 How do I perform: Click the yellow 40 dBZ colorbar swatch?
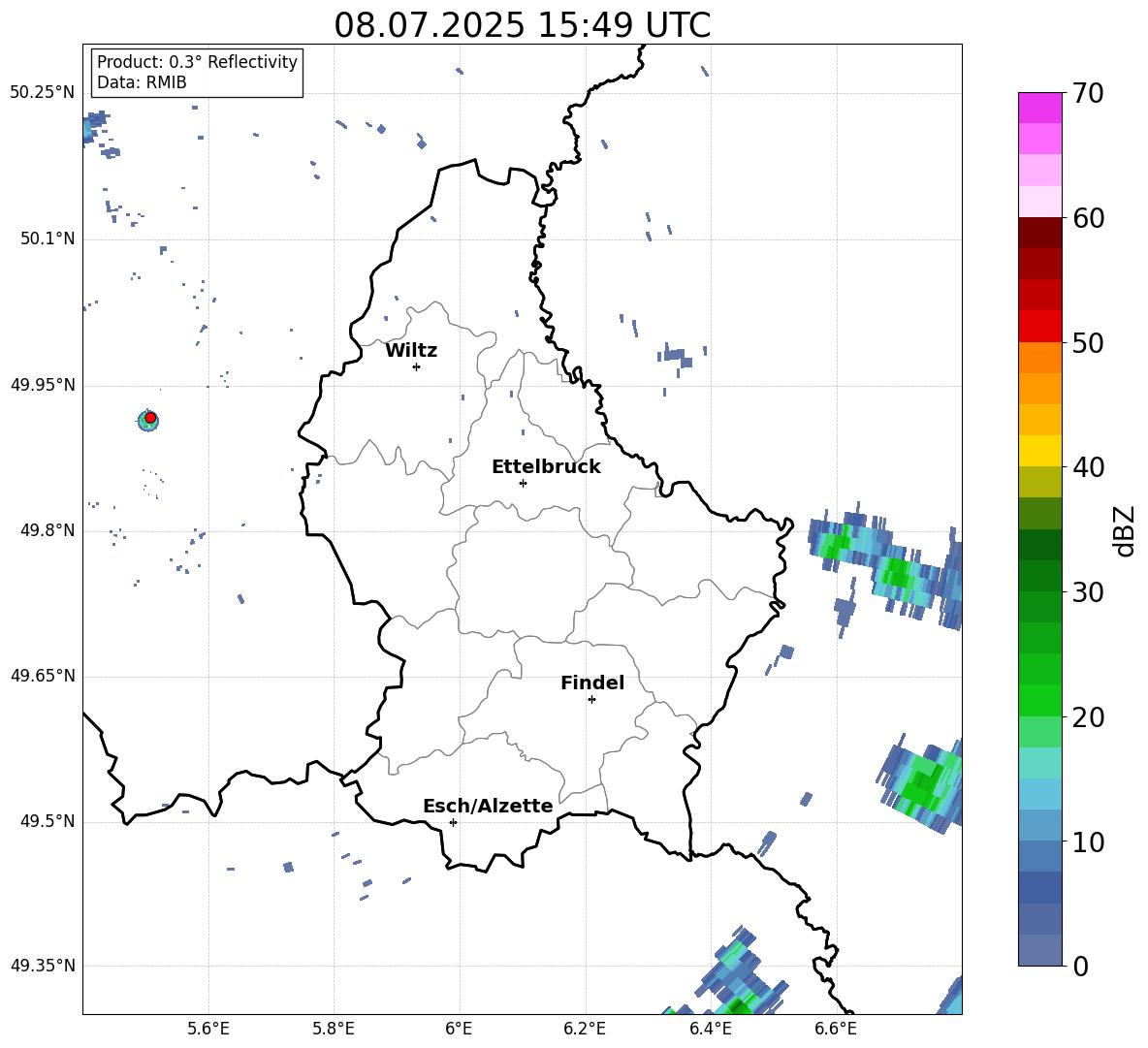(1040, 451)
